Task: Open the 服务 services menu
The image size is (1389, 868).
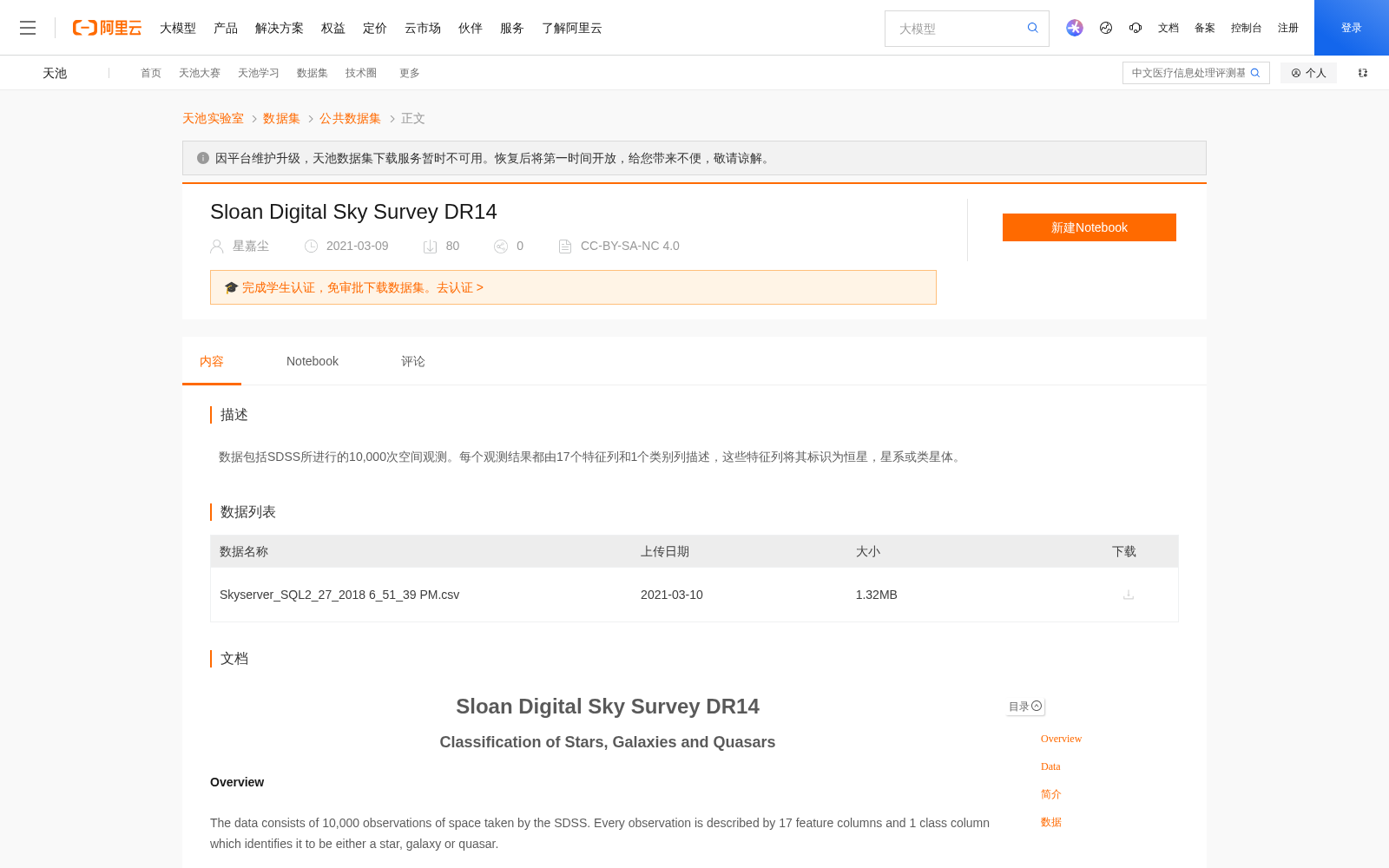Action: click(512, 28)
